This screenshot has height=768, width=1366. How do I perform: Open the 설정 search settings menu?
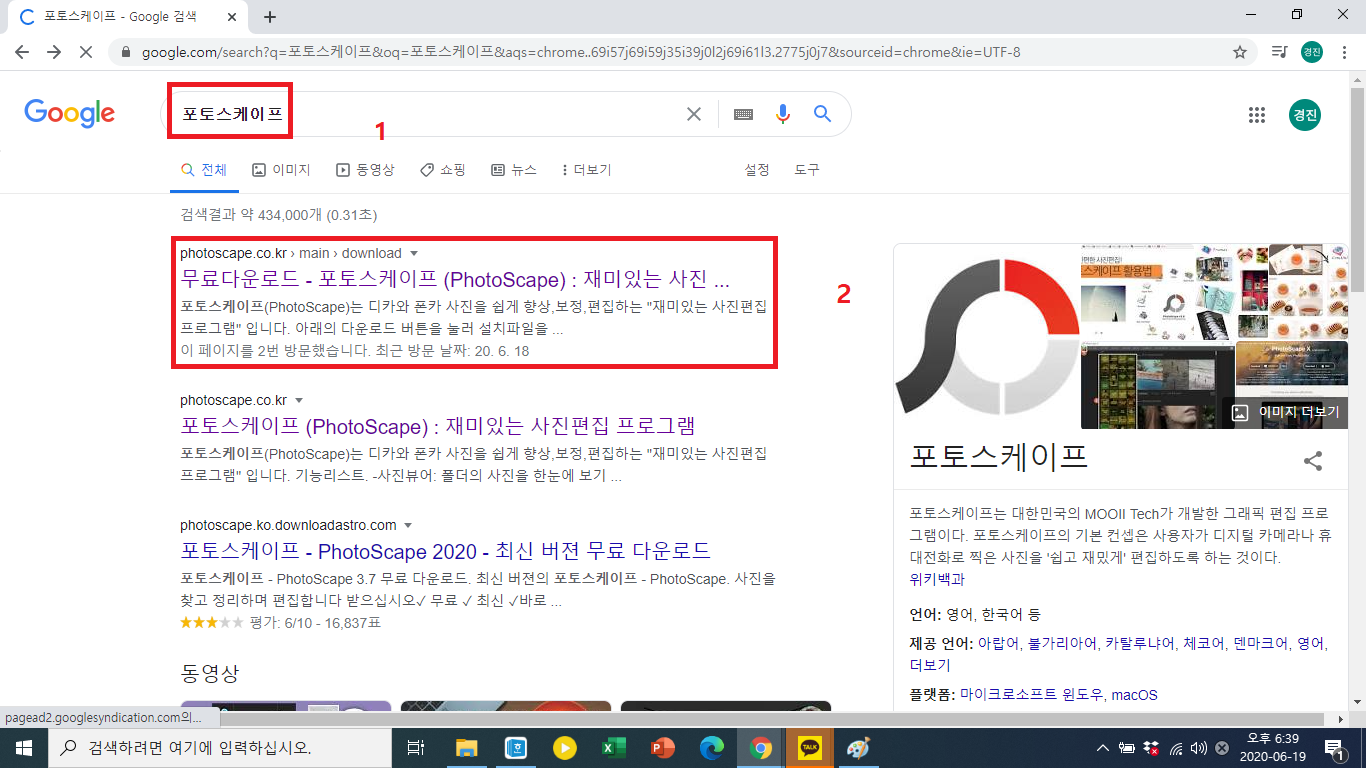tap(757, 170)
